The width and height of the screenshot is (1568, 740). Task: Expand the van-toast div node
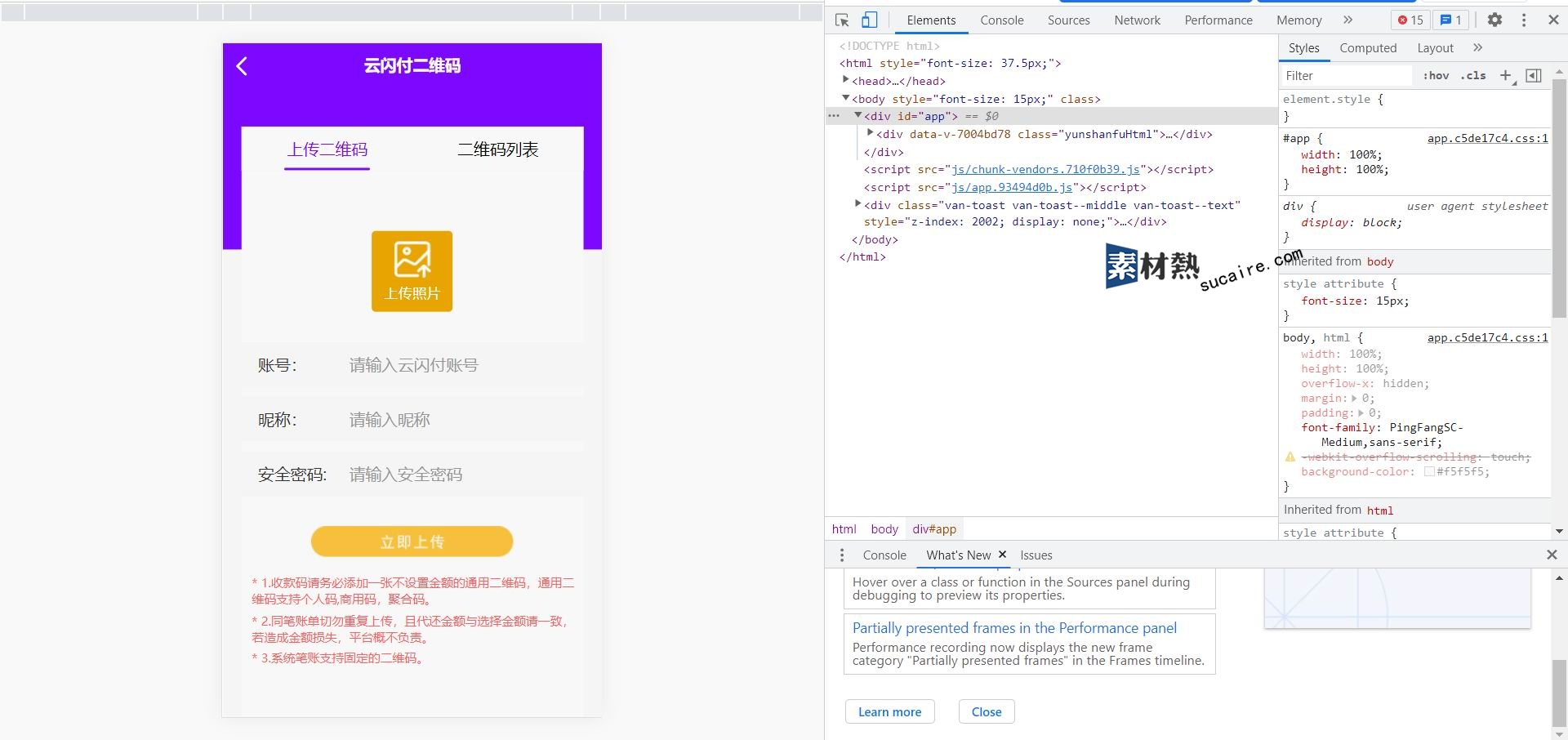[858, 204]
